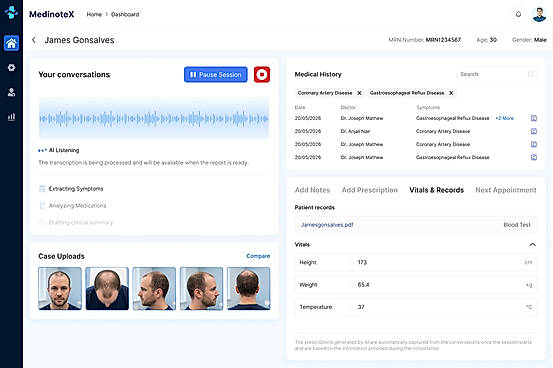Click the Dr. Anjali Nair doctor name
Viewport: 553px width, 368px height.
(x=356, y=131)
